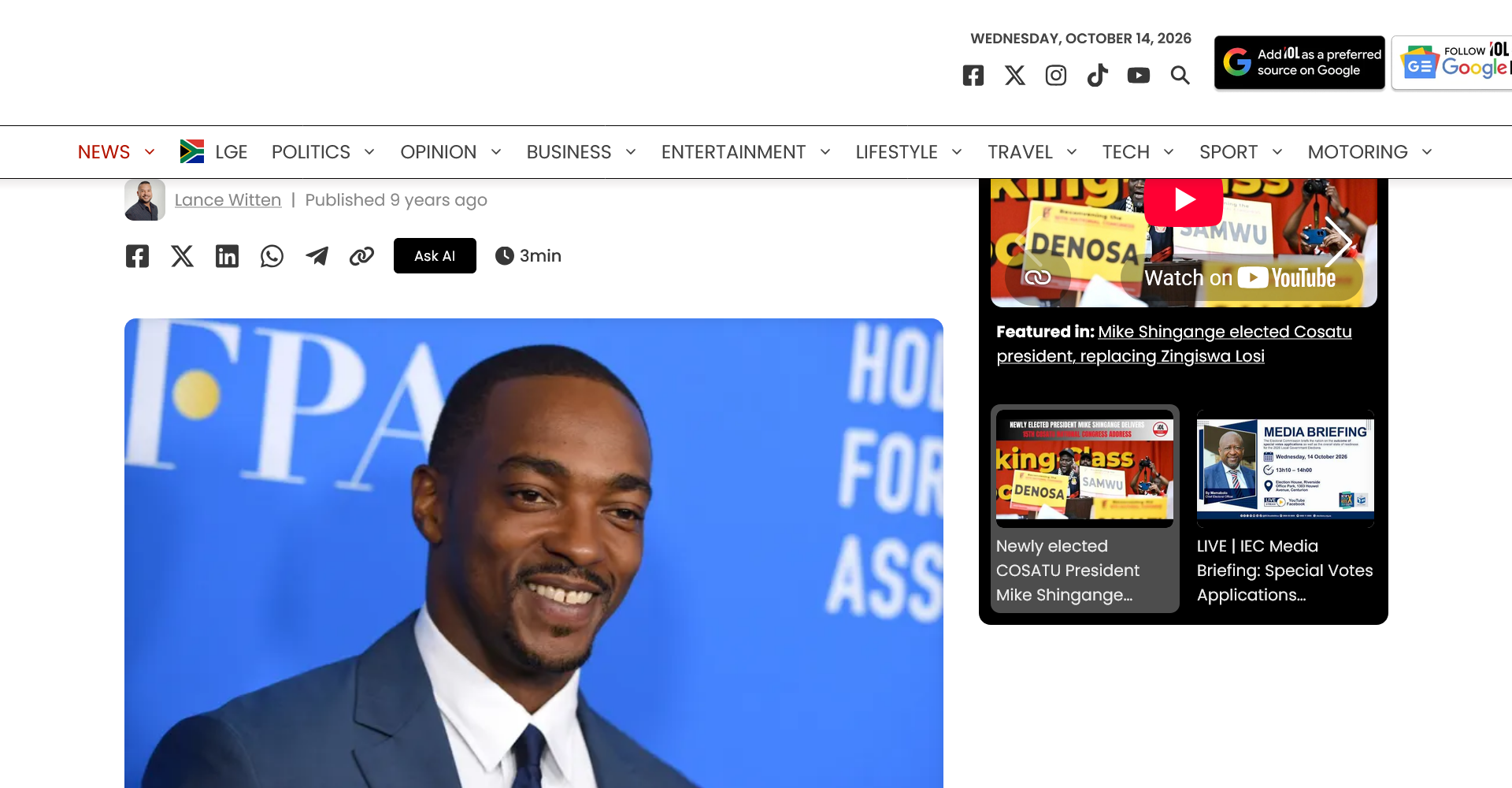This screenshot has height=788, width=1512.
Task: Expand the LIFESTYLE menu chevron
Action: (x=957, y=152)
